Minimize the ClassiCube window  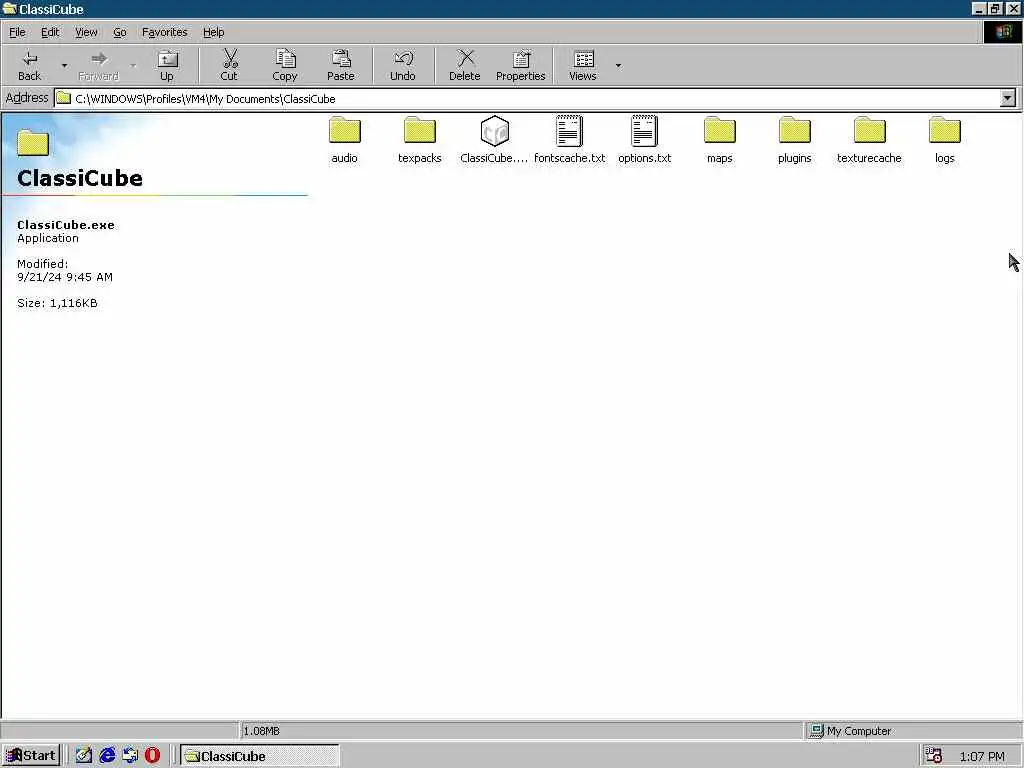click(978, 8)
